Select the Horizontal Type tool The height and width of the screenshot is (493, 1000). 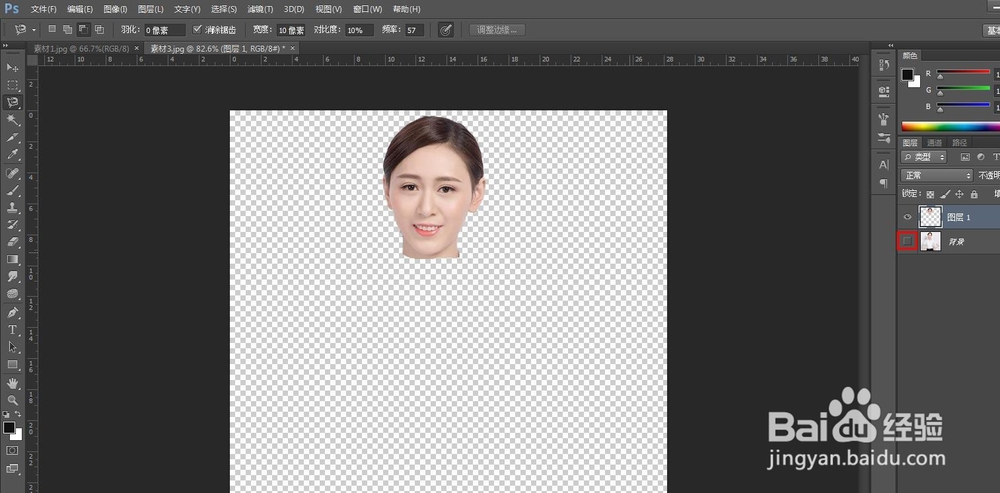pos(12,330)
